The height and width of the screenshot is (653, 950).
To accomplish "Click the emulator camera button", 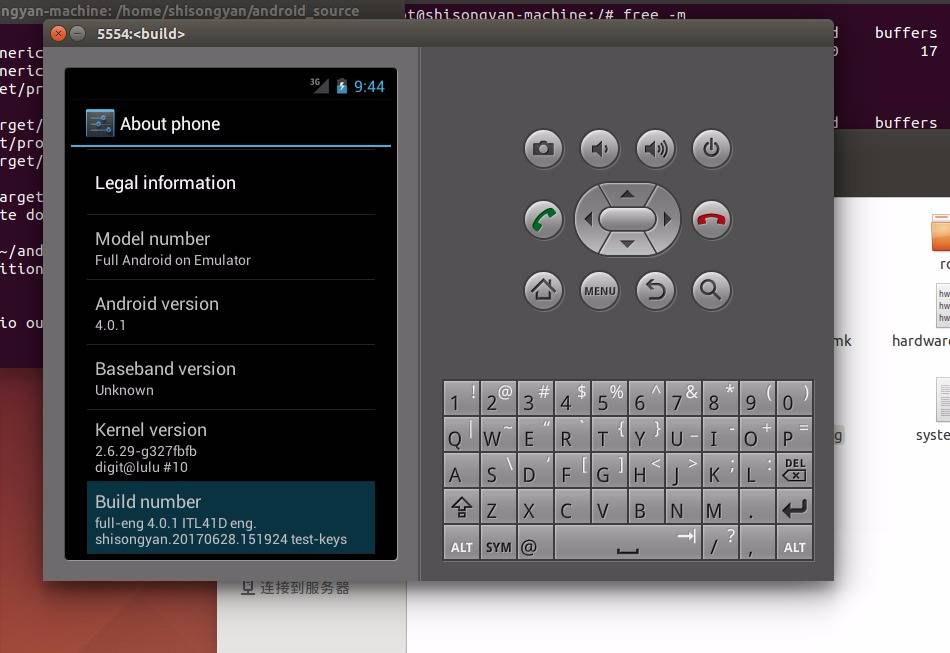I will coord(543,148).
